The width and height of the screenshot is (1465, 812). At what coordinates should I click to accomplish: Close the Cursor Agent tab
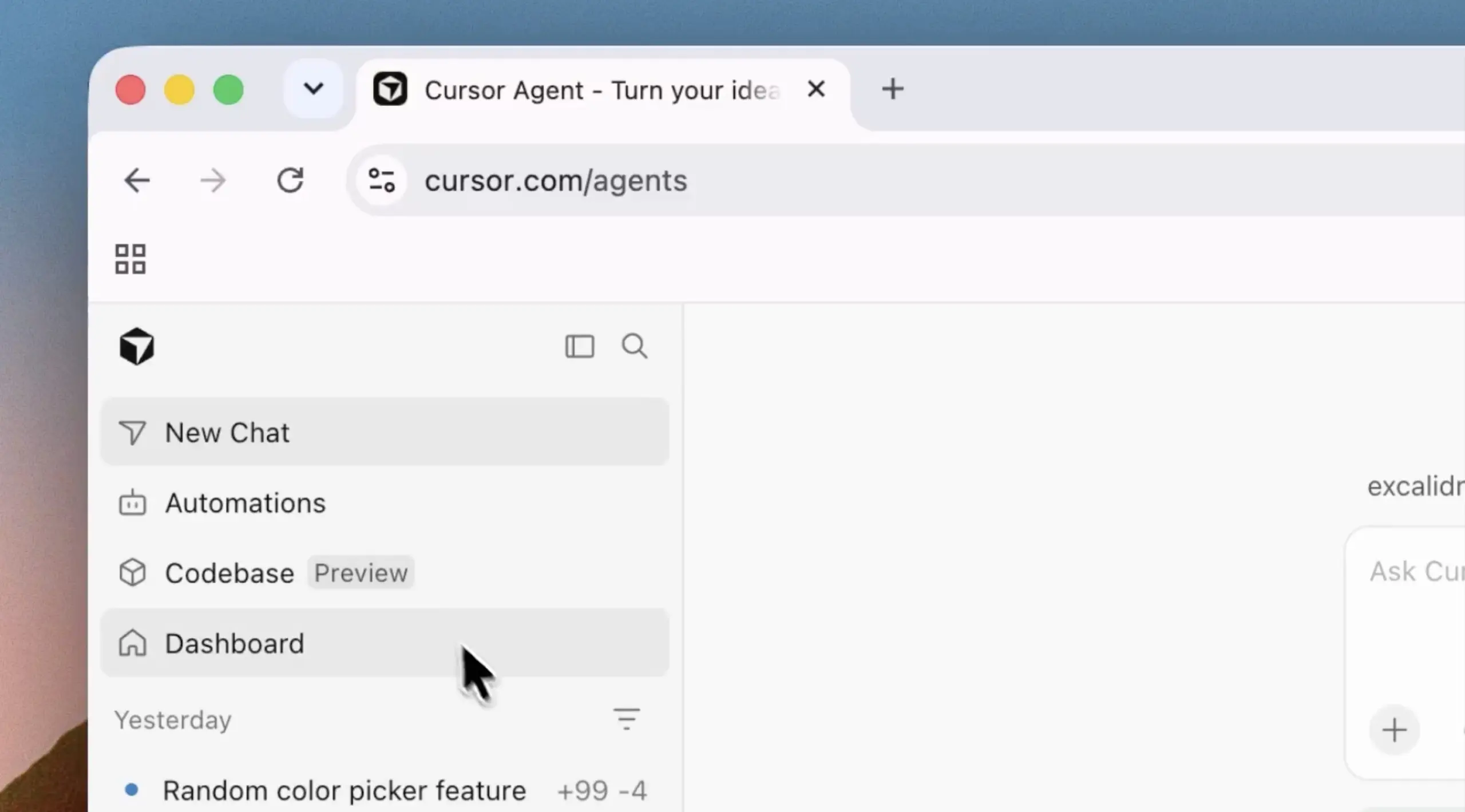pyautogui.click(x=815, y=89)
